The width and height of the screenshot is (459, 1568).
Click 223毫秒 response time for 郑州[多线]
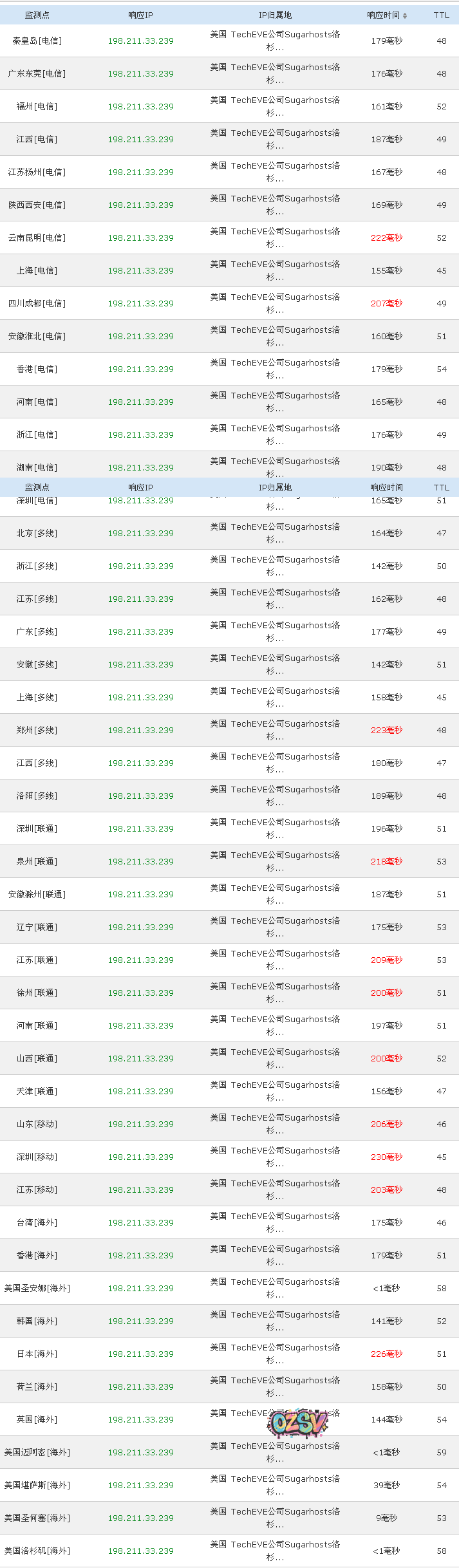coord(386,730)
